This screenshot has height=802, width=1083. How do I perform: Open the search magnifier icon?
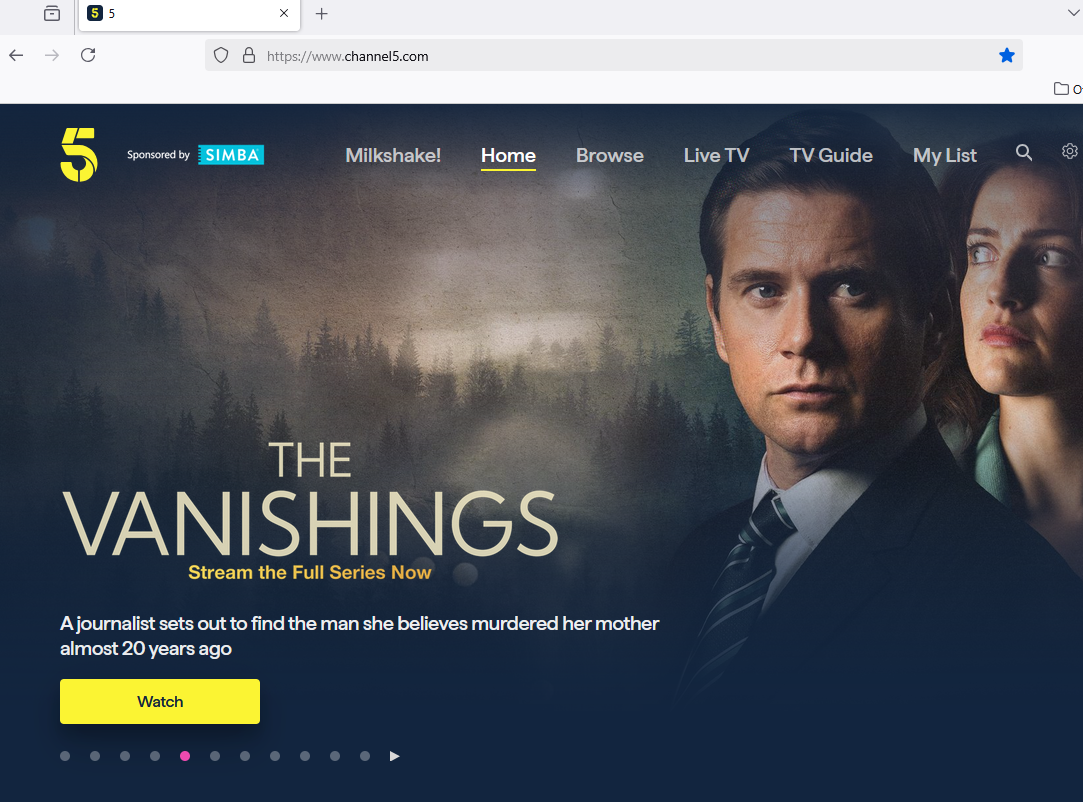(1024, 153)
